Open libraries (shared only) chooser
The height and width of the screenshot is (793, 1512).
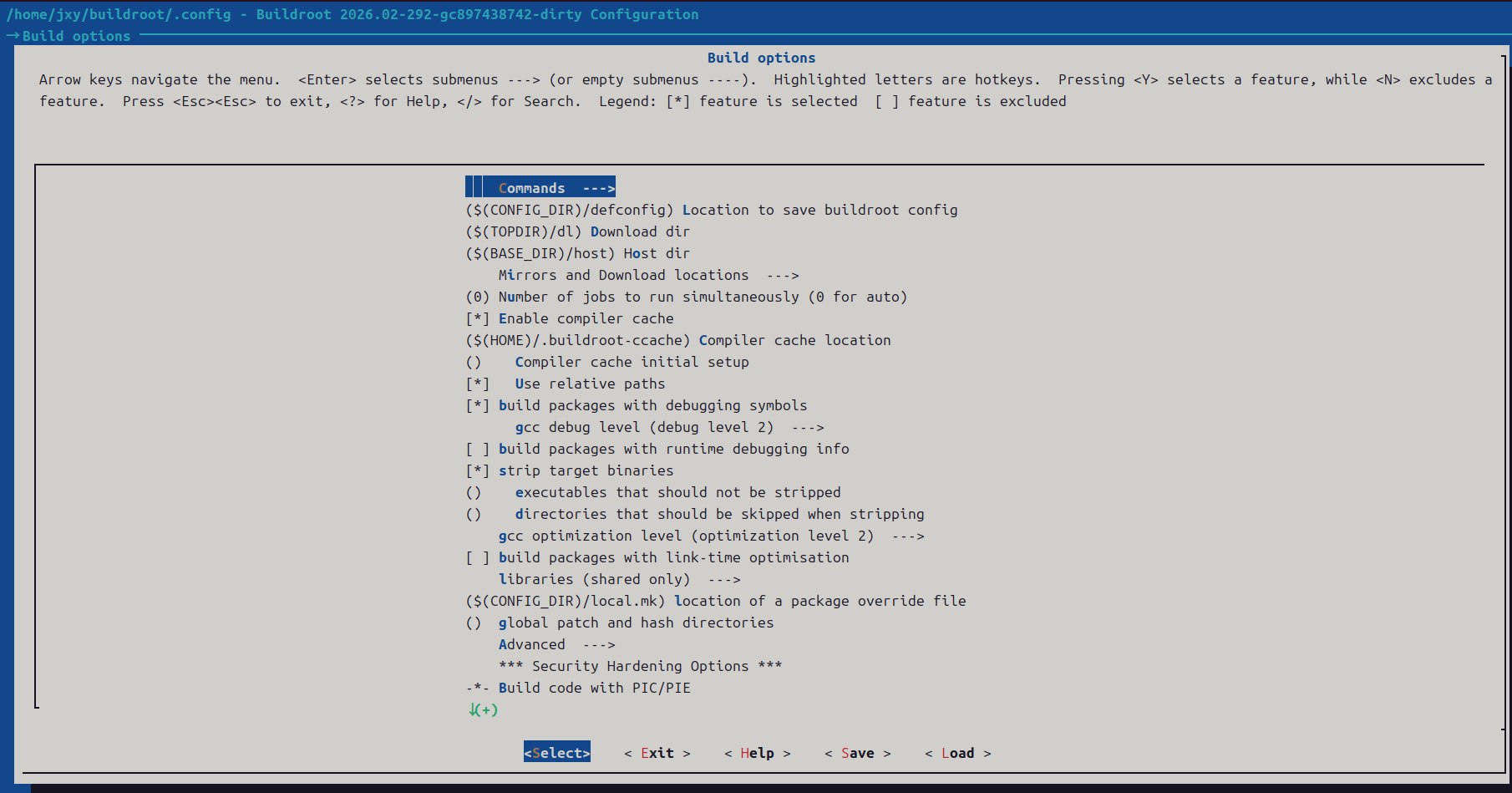(618, 579)
